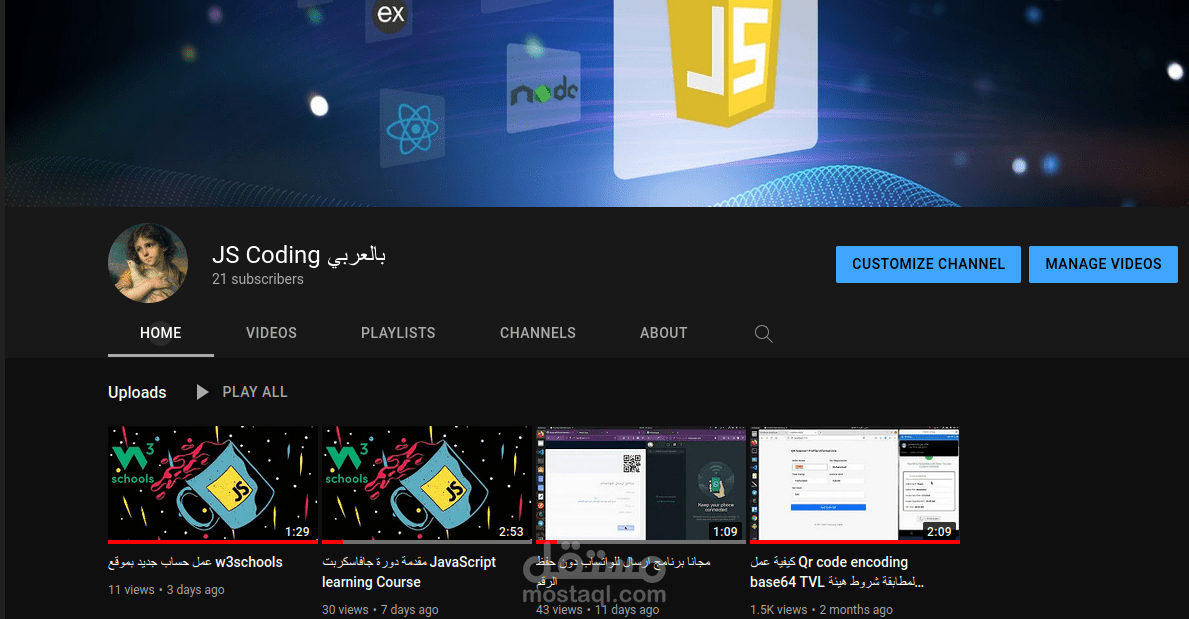Open the PLAYLISTS tab
Viewport: 1189px width, 619px height.
398,333
